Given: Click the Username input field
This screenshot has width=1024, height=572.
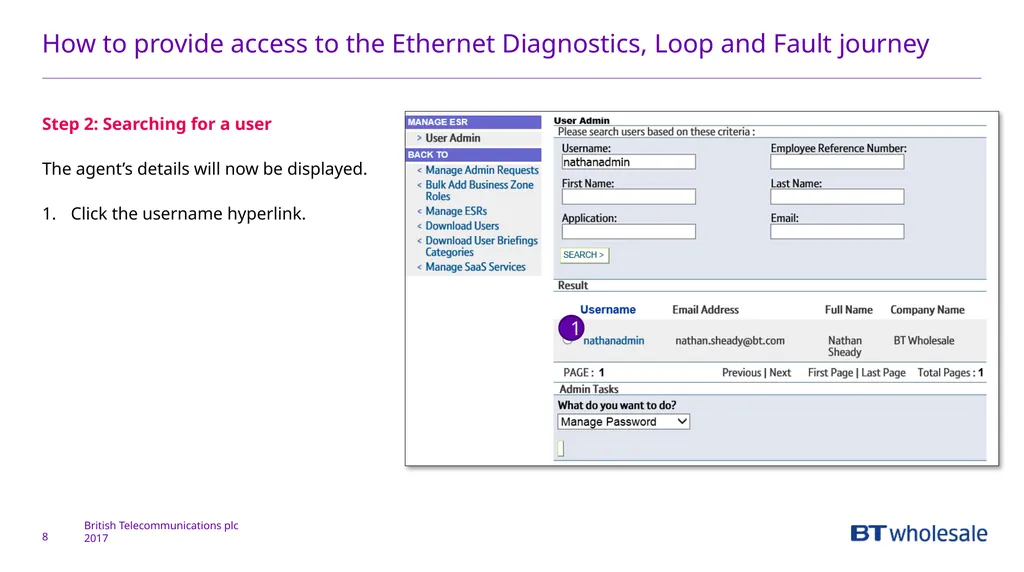Looking at the screenshot, I should point(628,162).
